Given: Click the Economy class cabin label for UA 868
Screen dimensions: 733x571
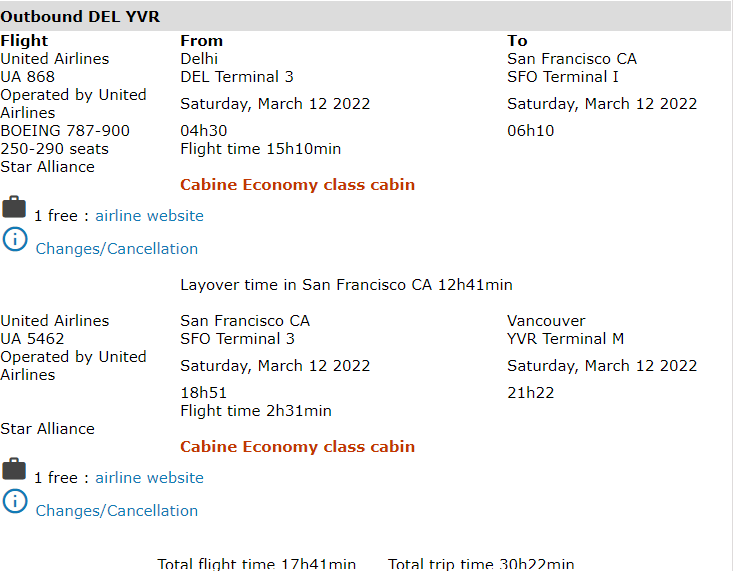Looking at the screenshot, I should click(x=297, y=185).
